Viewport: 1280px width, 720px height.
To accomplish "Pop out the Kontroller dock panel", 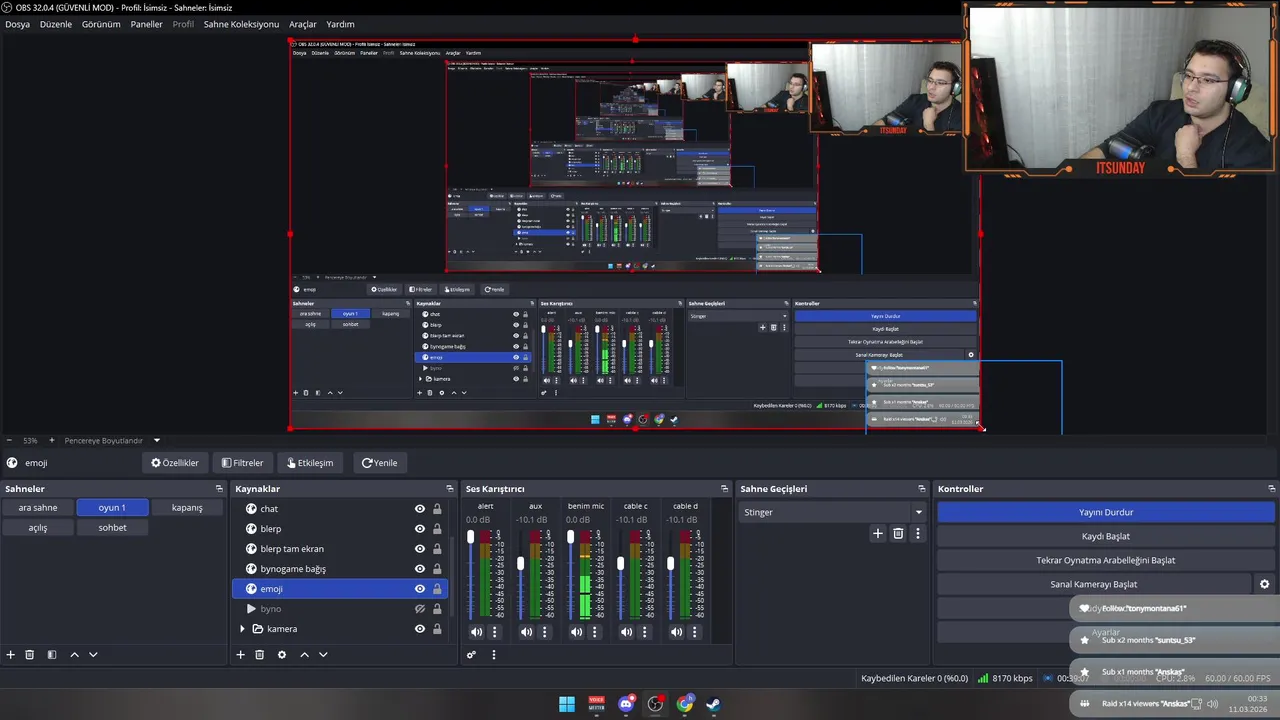I will pos(1271,489).
